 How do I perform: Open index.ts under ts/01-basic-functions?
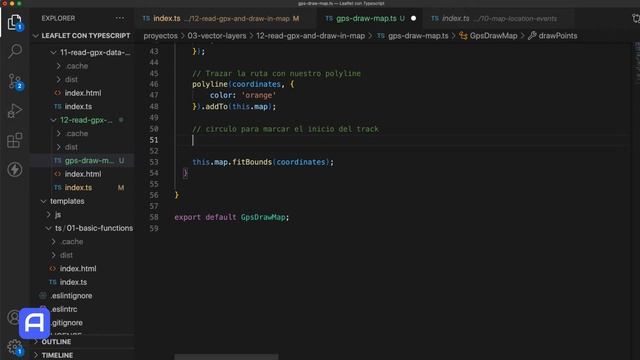(x=73, y=282)
